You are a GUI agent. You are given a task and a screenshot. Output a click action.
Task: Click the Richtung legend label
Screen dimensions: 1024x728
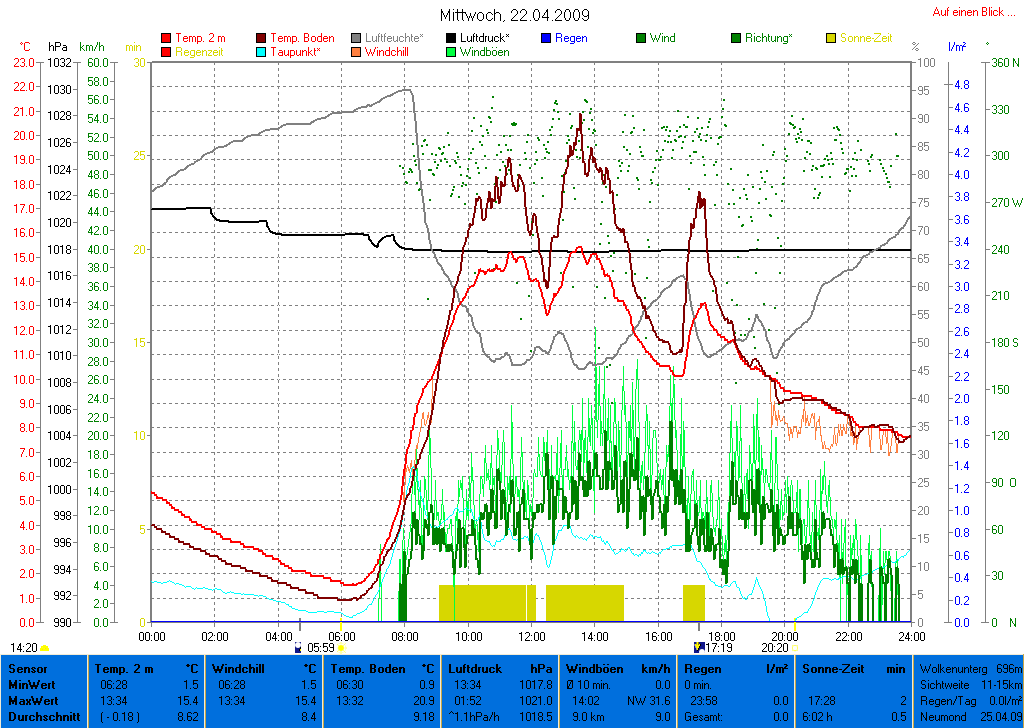768,39
